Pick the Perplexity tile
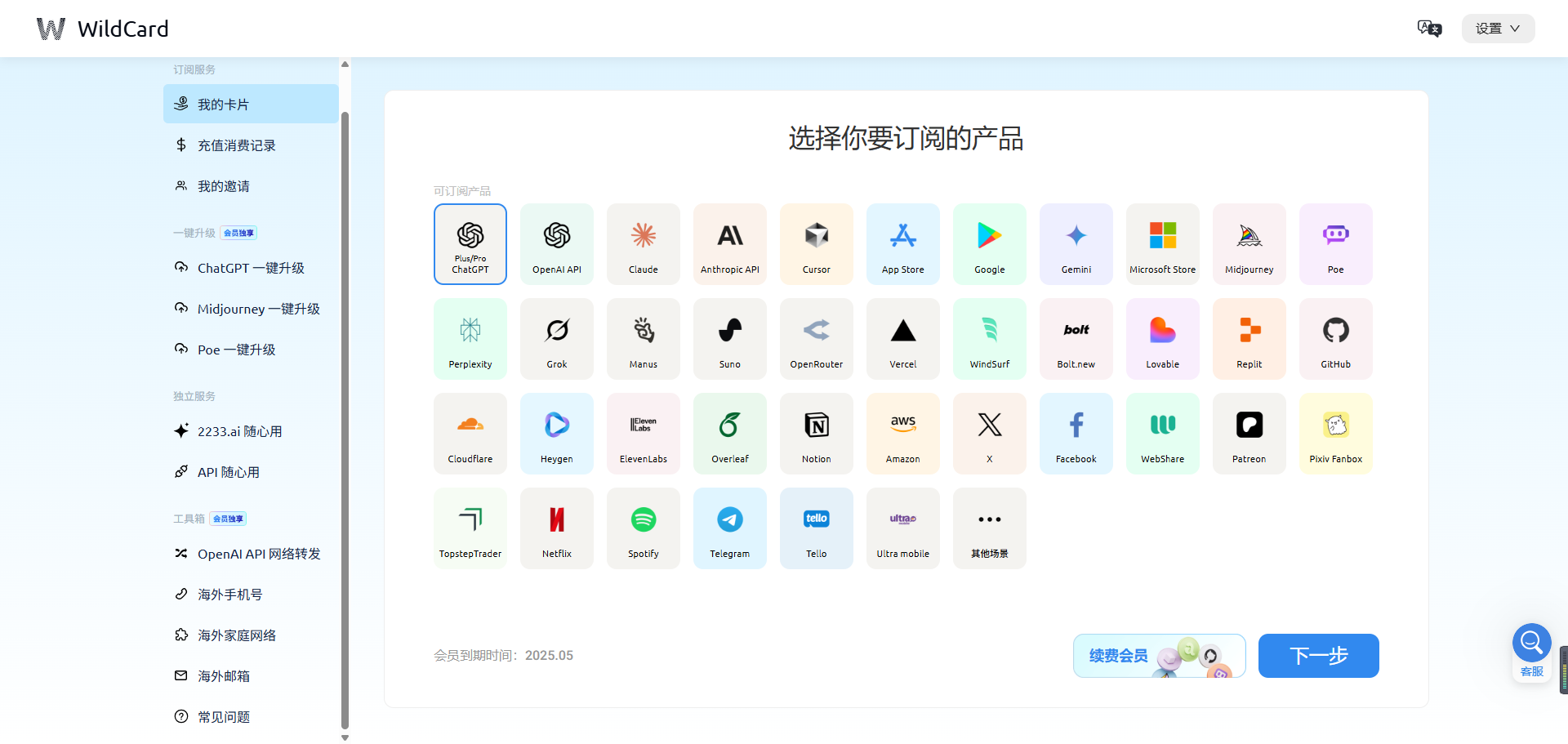 tap(470, 339)
